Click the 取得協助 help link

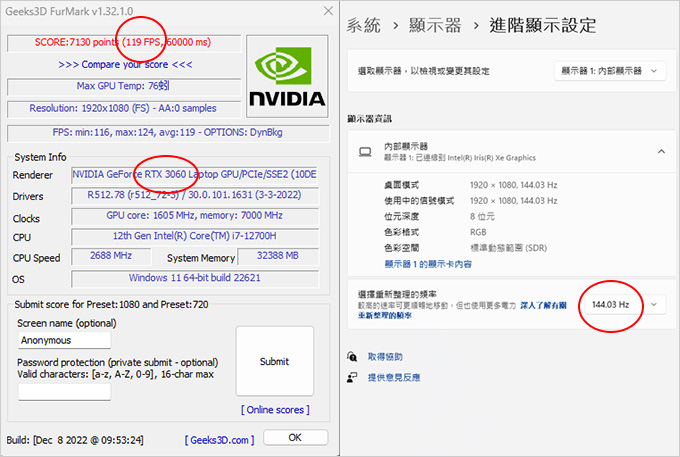coord(385,357)
